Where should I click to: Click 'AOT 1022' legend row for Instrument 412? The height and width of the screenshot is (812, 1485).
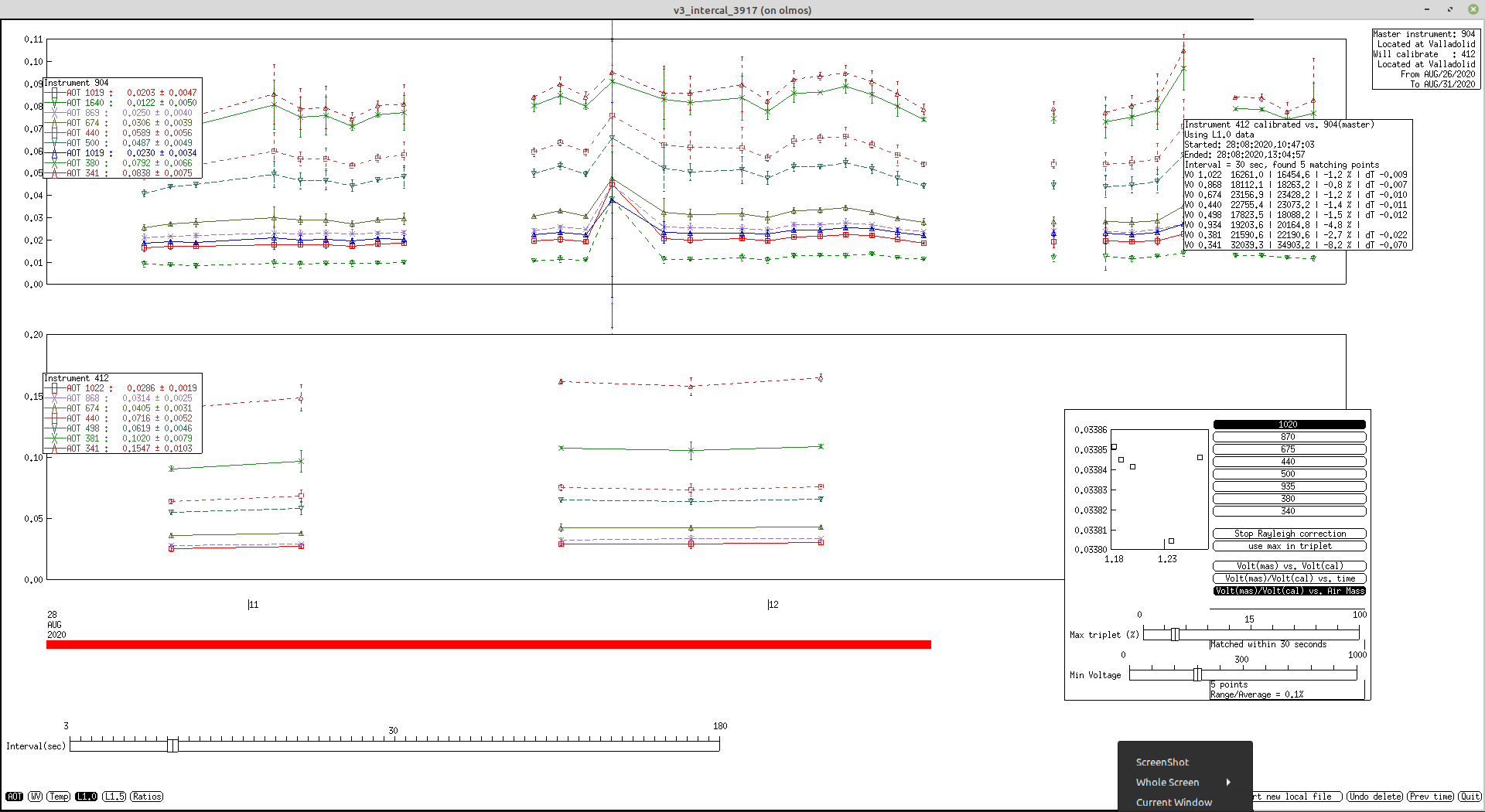click(123, 388)
